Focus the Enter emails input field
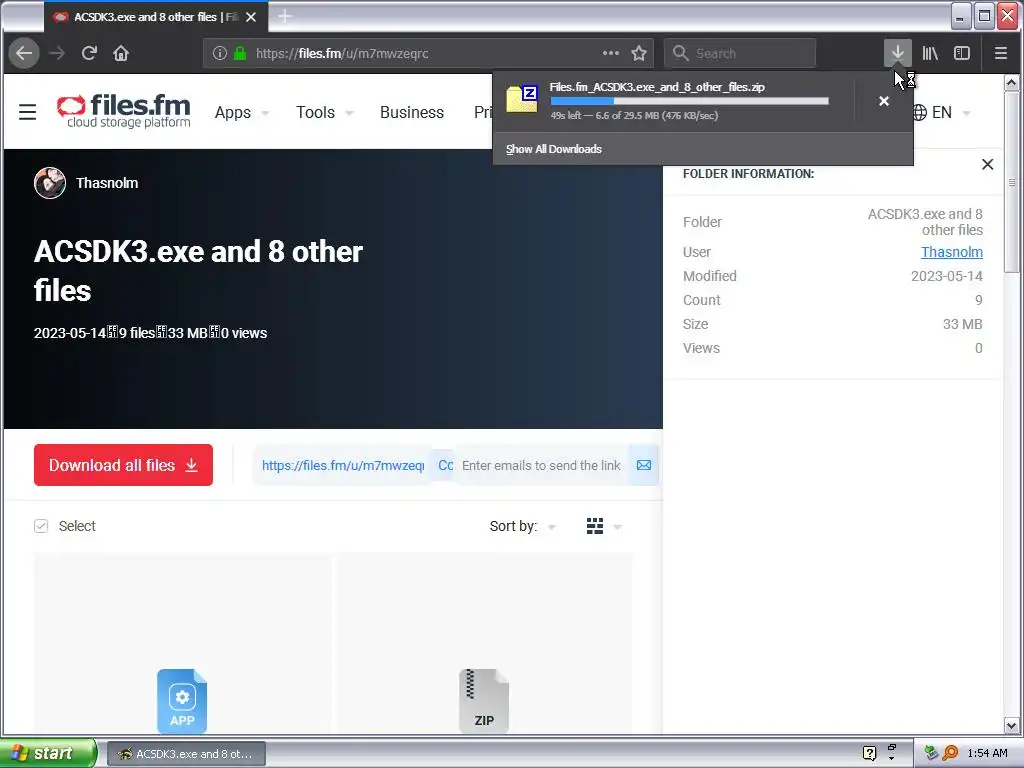 pos(541,465)
